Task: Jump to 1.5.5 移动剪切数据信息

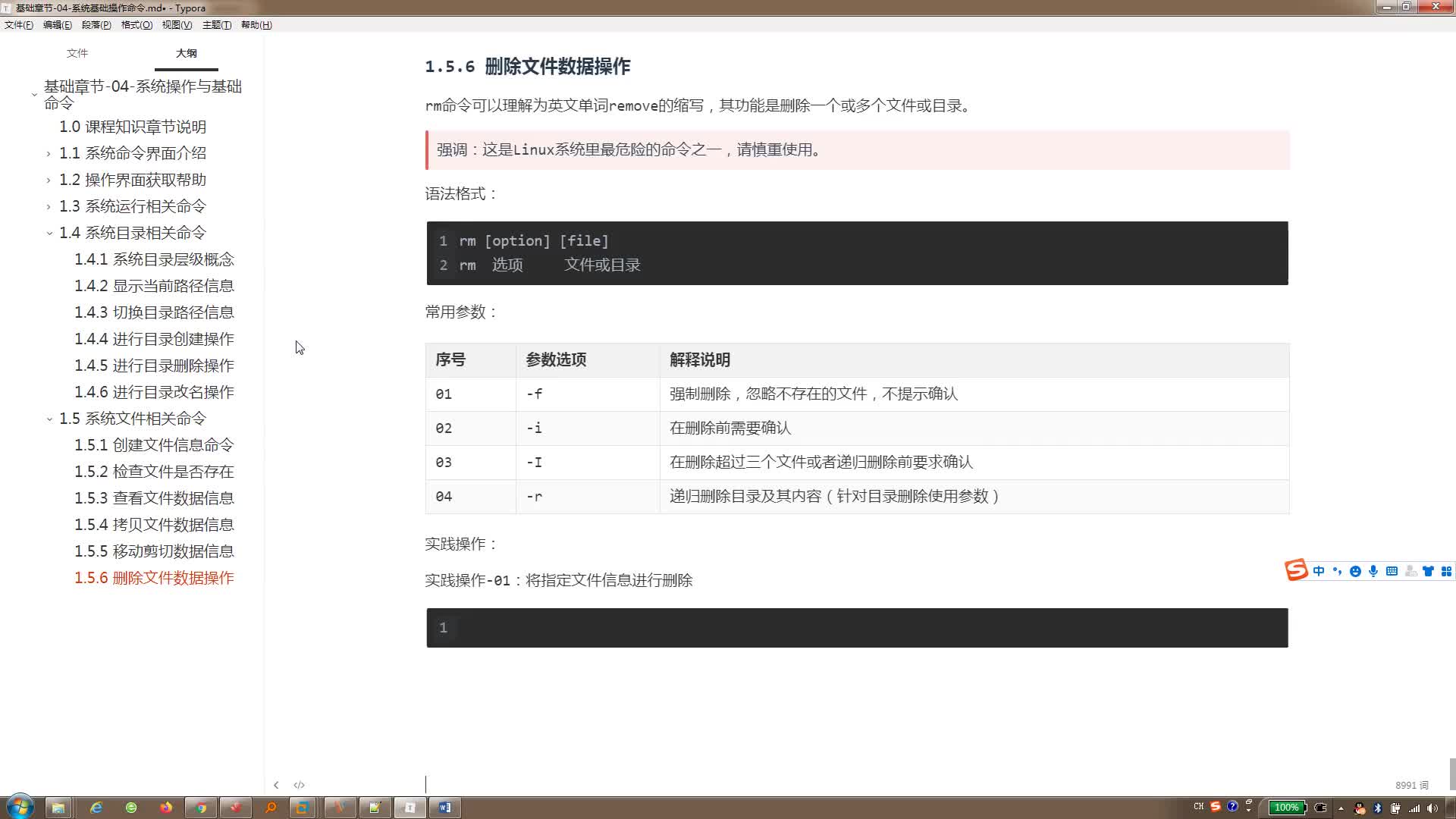Action: tap(154, 551)
